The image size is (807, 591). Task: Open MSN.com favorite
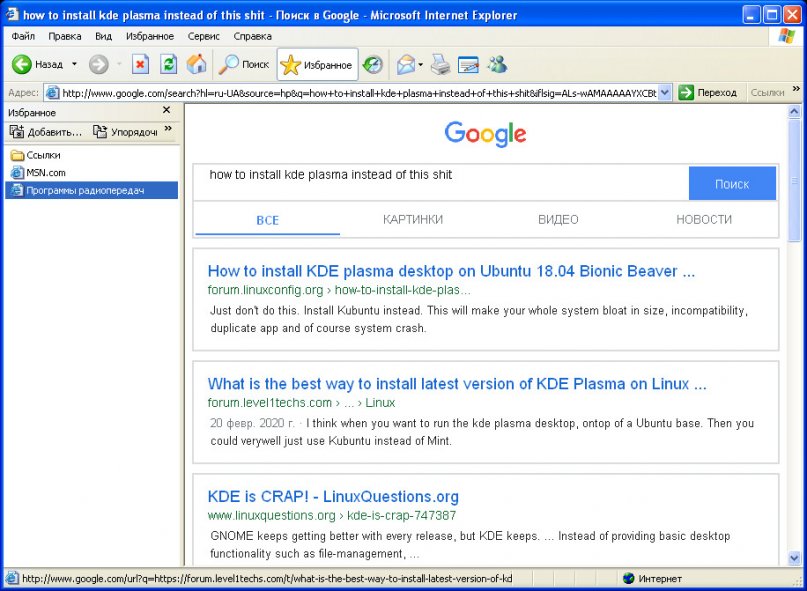[x=38, y=172]
